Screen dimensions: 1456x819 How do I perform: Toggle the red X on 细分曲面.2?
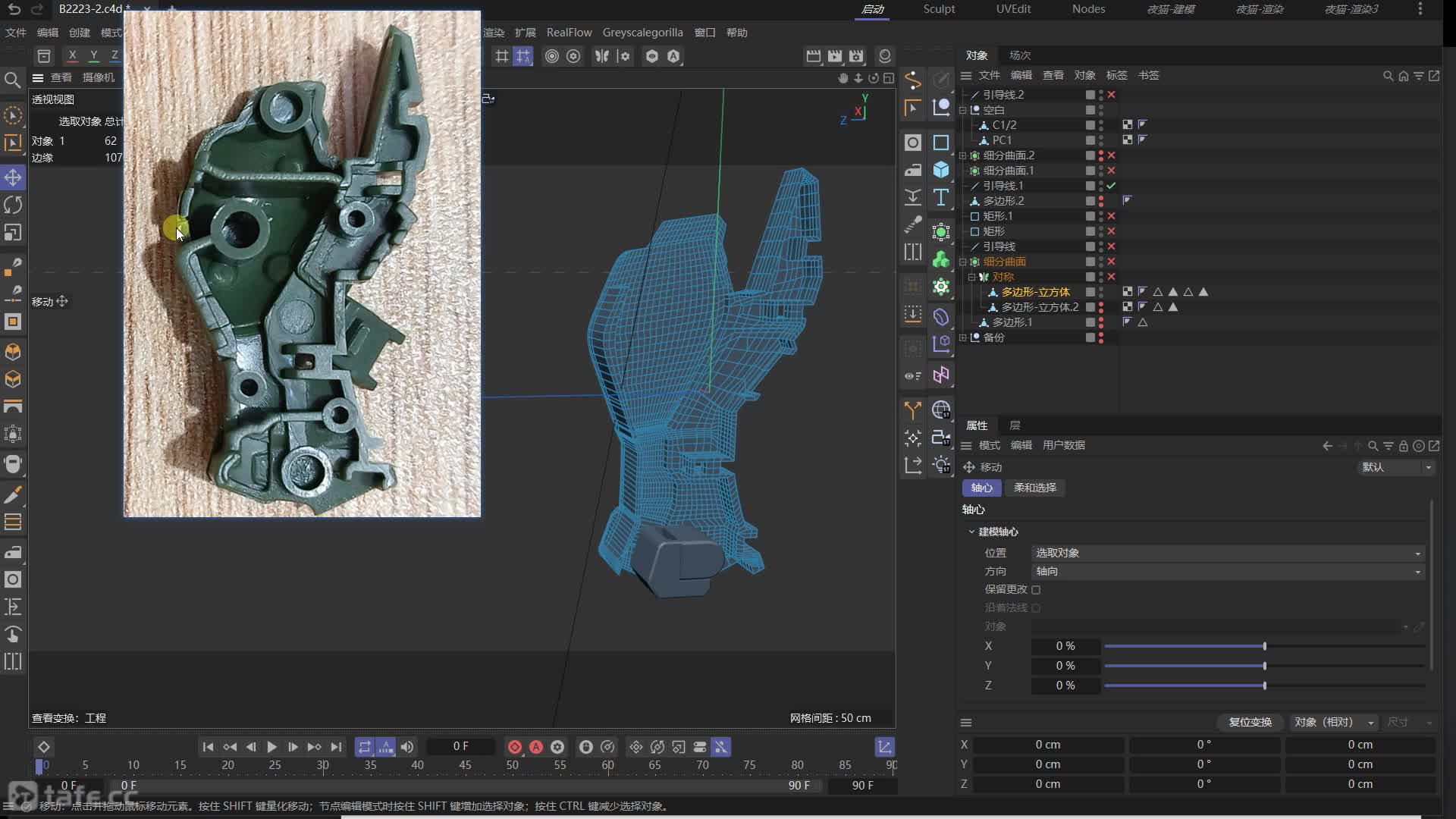tap(1111, 155)
